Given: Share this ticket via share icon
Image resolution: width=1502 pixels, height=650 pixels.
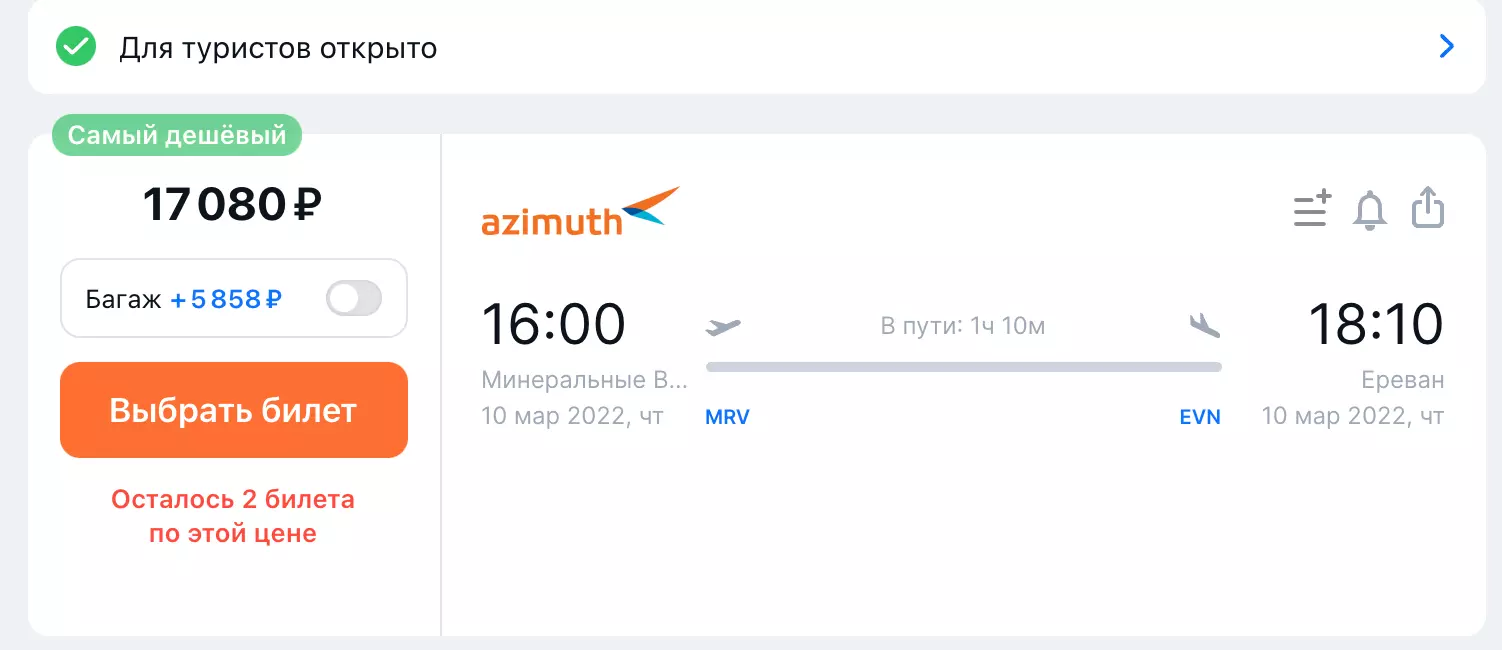Looking at the screenshot, I should 1428,210.
